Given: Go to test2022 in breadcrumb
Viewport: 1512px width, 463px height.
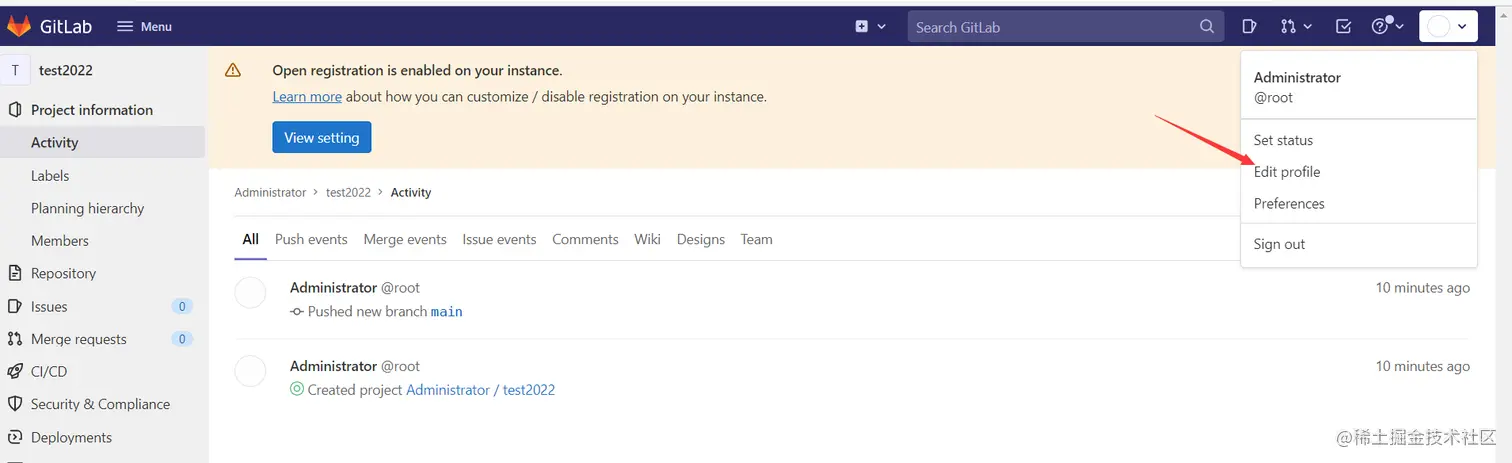Looking at the screenshot, I should tap(348, 192).
